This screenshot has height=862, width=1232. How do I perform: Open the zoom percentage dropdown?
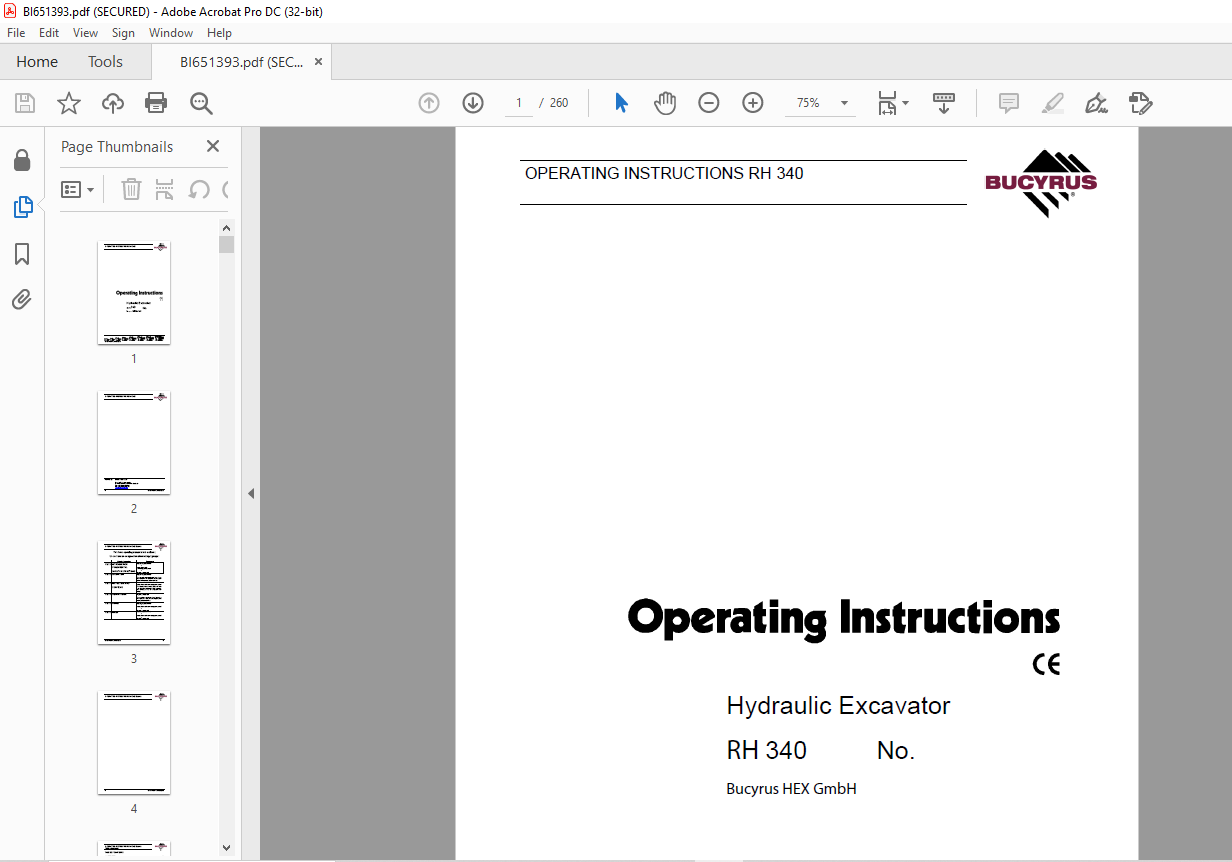pyautogui.click(x=844, y=103)
